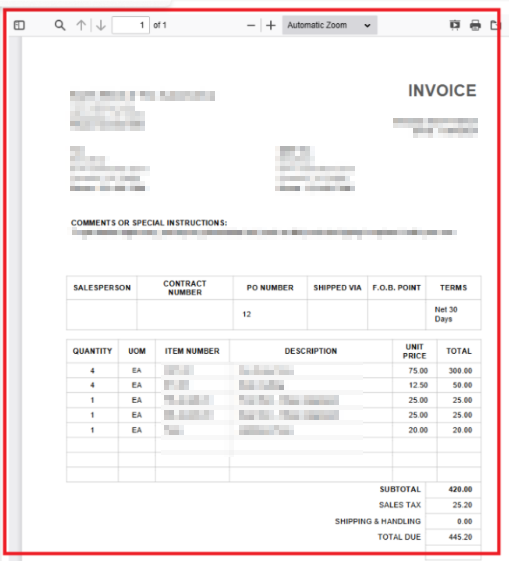Go to previous page arrow
This screenshot has width=509, height=561.
81,25
